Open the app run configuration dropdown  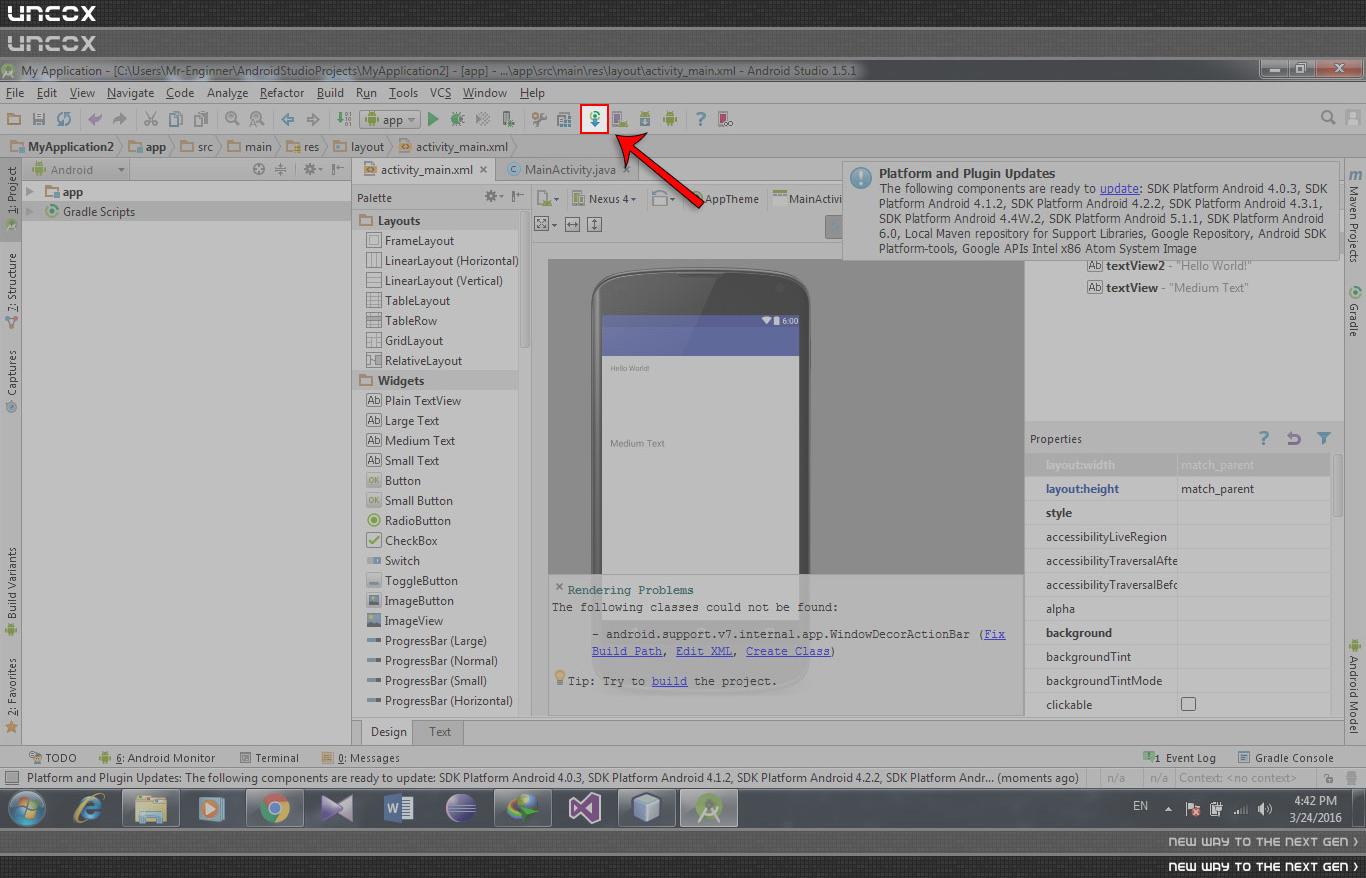point(390,119)
